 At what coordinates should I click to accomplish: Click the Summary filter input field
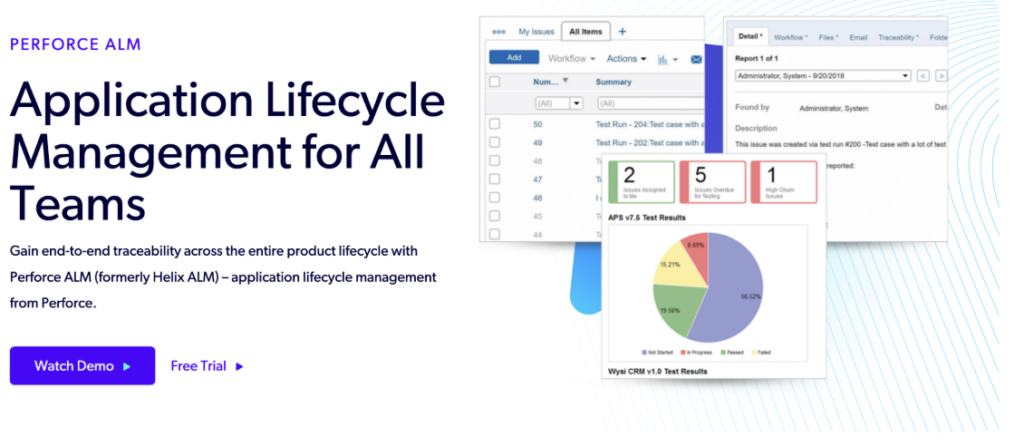click(x=648, y=103)
